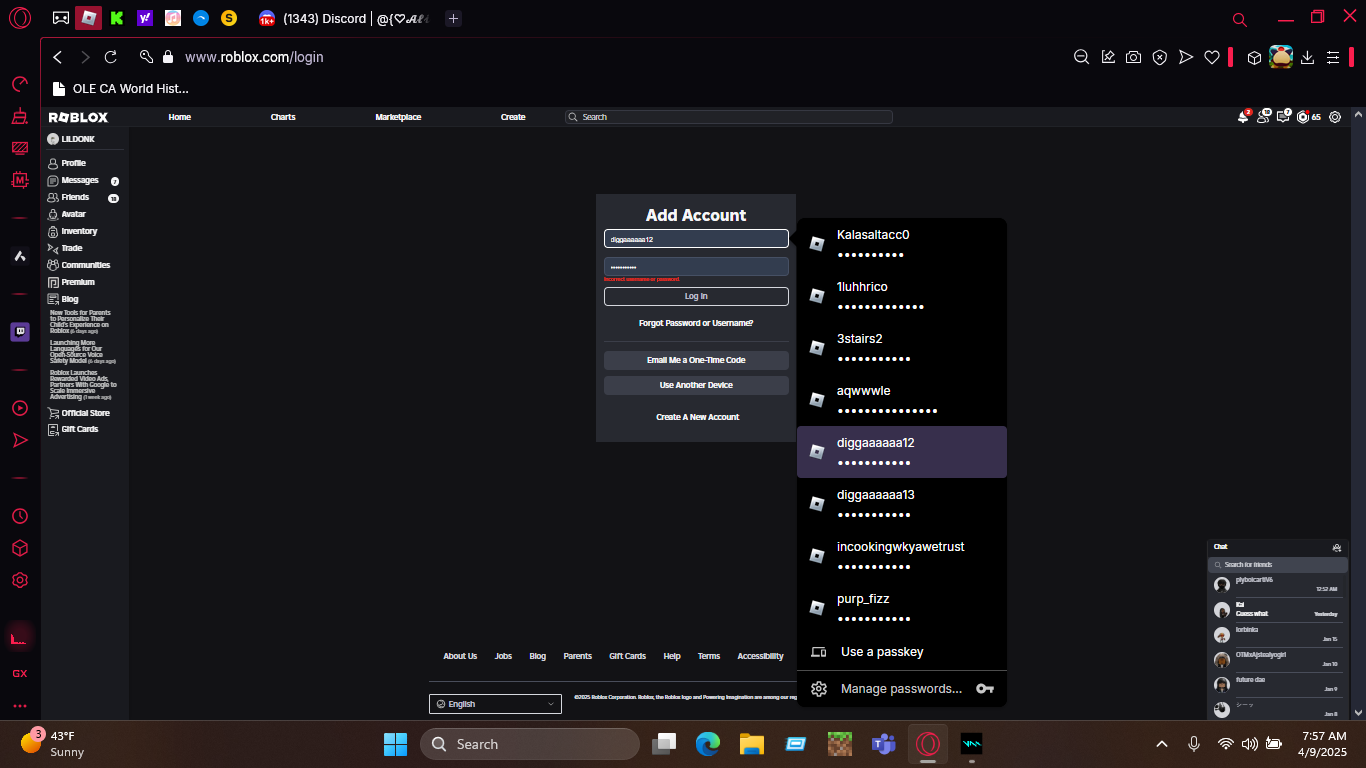Viewport: 1366px width, 768px height.
Task: Open the GX Corner sidebar button
Action: [20, 673]
